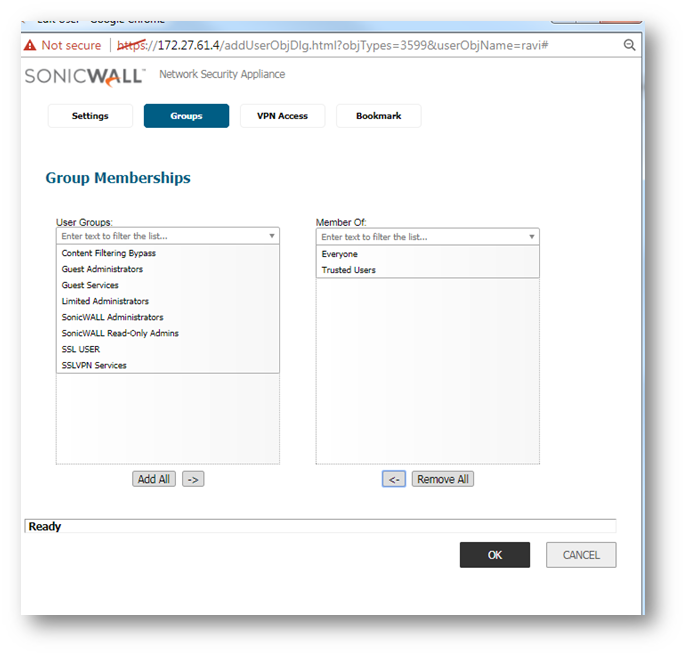Image resolution: width=687 pixels, height=657 pixels.
Task: Click the SonicWall logo
Action: coord(85,76)
